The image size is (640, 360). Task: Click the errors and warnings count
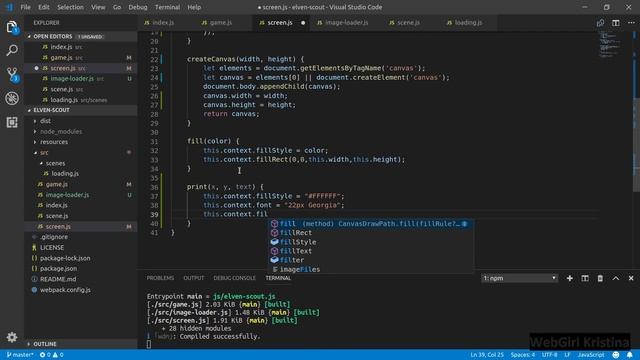[51, 355]
